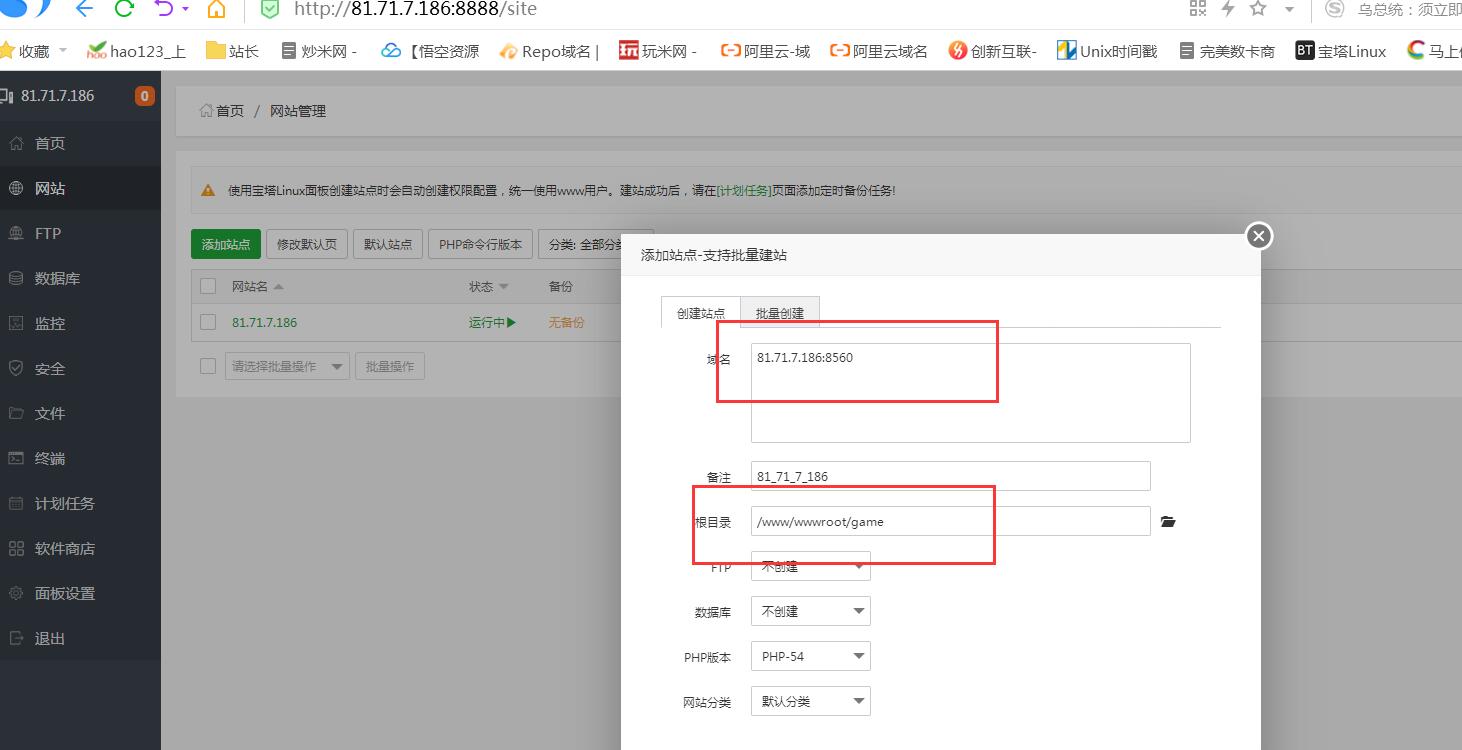Image resolution: width=1462 pixels, height=750 pixels.
Task: Click the browser back arrow
Action: [x=84, y=9]
